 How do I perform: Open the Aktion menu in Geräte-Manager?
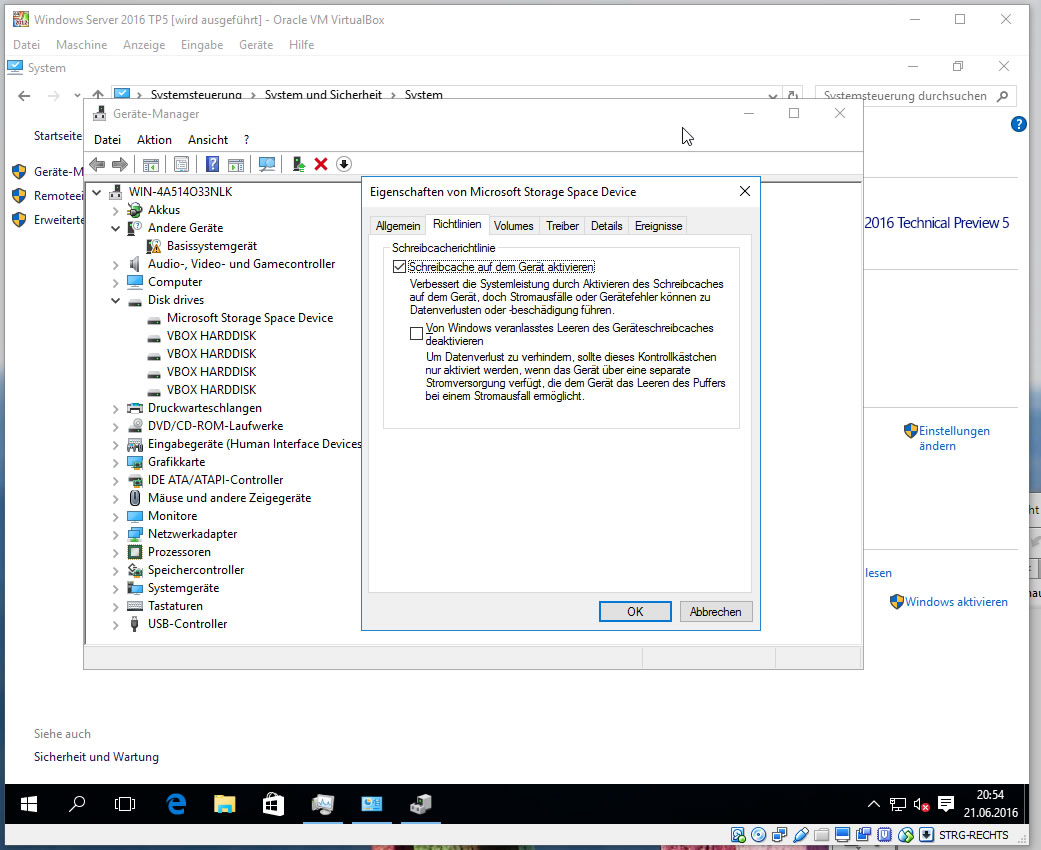pyautogui.click(x=154, y=139)
